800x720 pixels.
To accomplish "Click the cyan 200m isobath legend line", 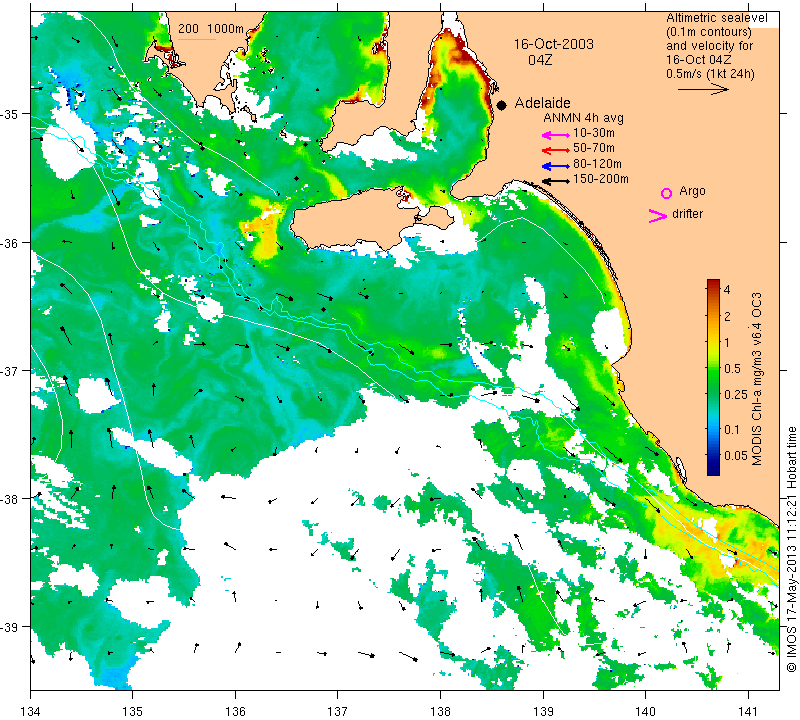I will click(197, 39).
